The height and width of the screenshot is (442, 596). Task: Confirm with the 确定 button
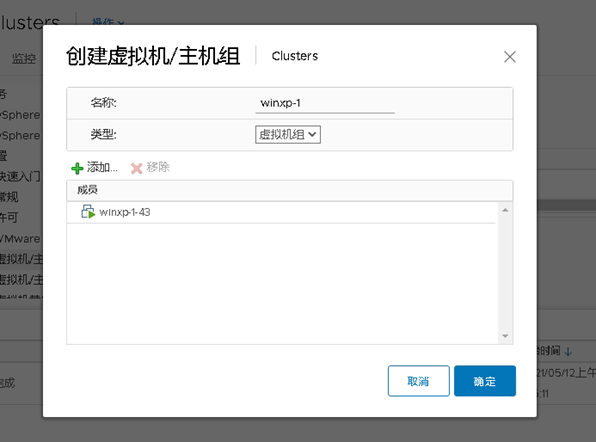coord(485,381)
